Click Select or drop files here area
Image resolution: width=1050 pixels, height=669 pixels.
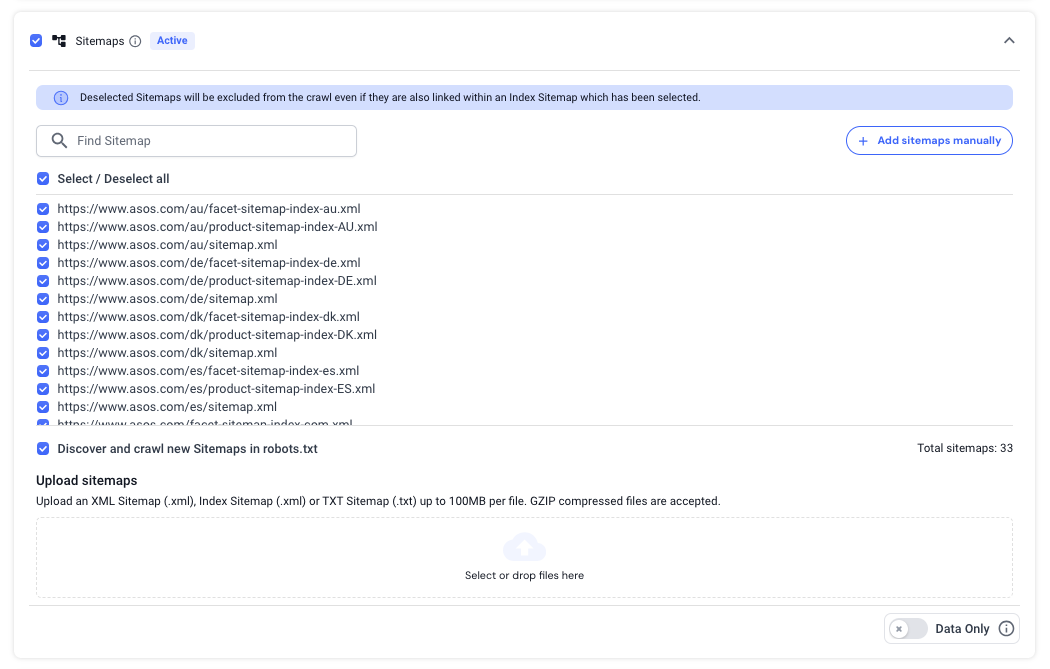524,557
